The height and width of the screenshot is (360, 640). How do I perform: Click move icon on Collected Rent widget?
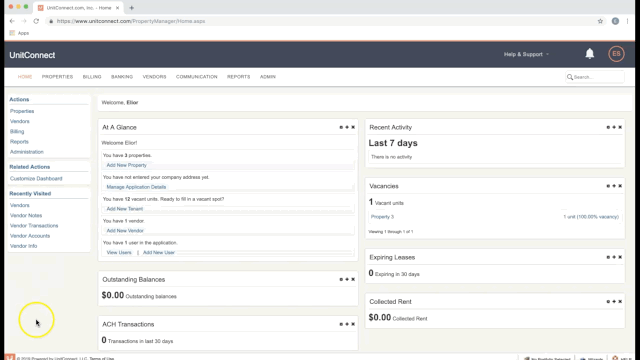click(x=614, y=302)
